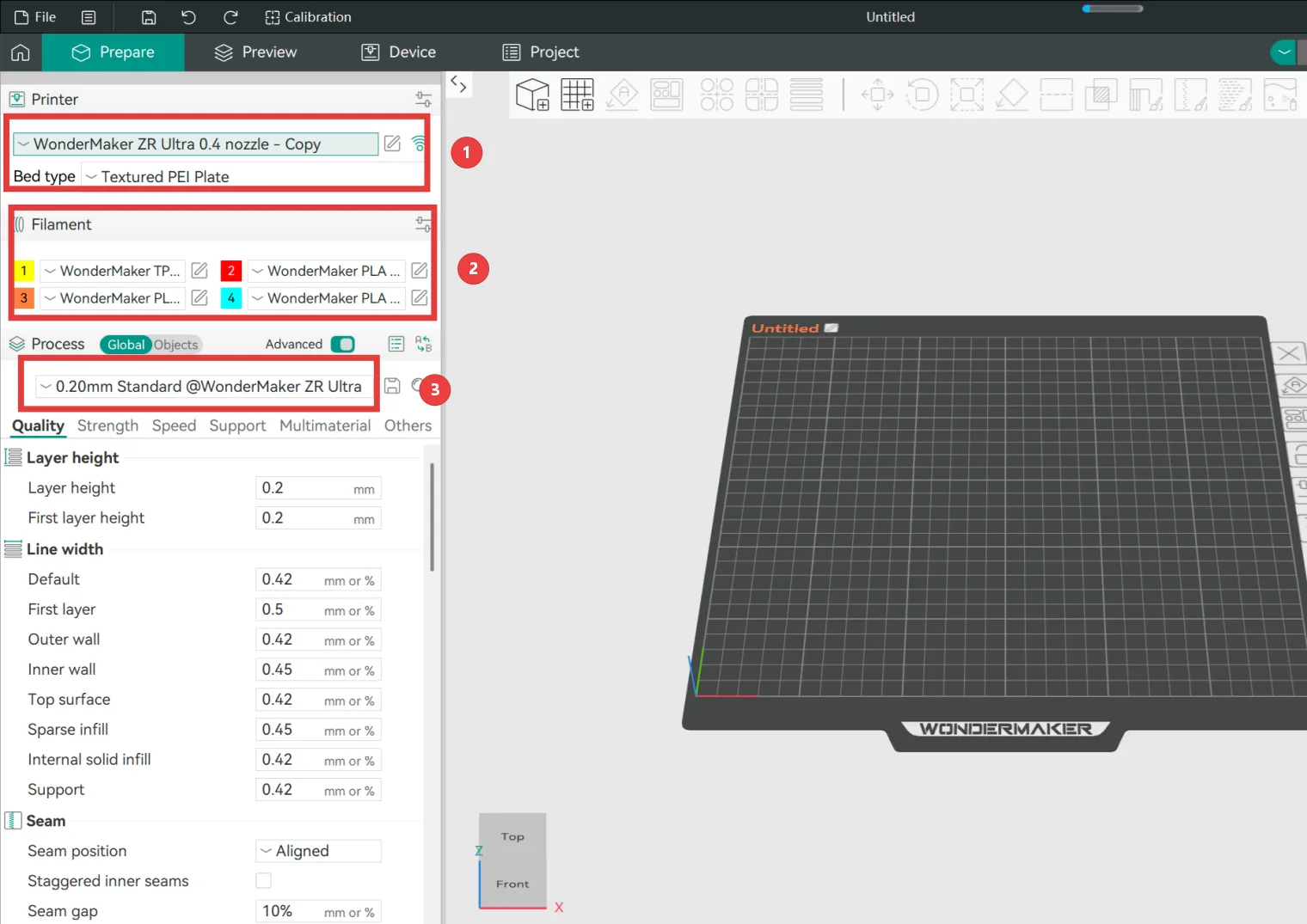This screenshot has width=1307, height=924.
Task: Click the cyan filament 4 color swatch
Action: point(231,297)
